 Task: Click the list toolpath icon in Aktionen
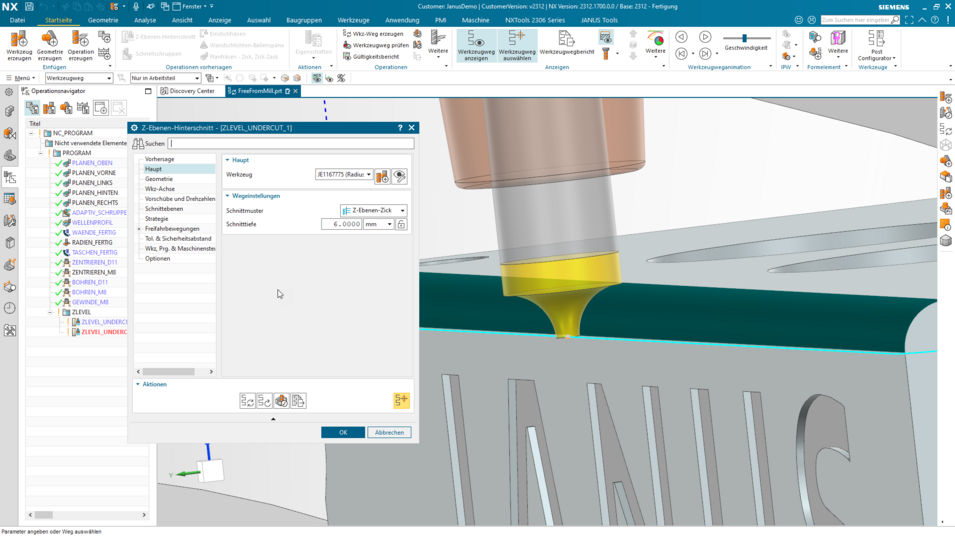[298, 401]
